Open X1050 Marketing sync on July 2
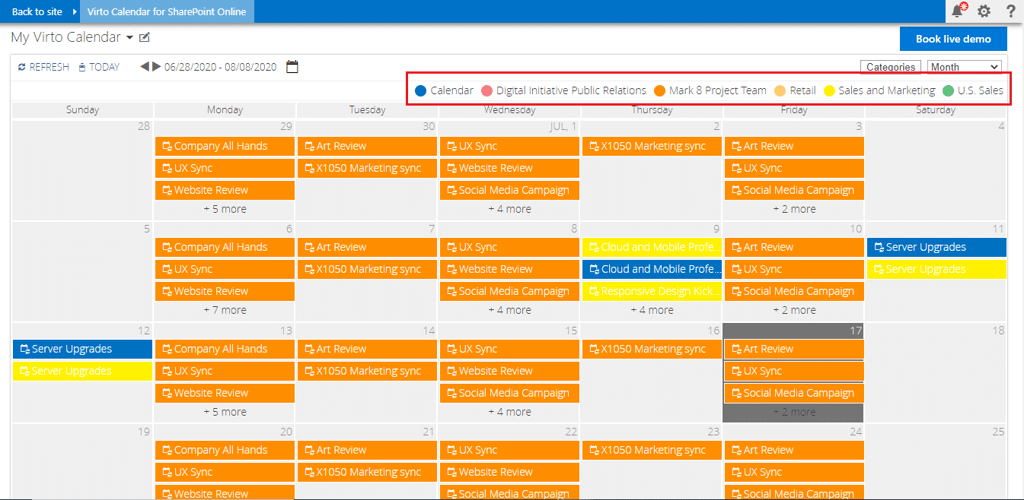Screen dimensions: 1024x500 652,146
